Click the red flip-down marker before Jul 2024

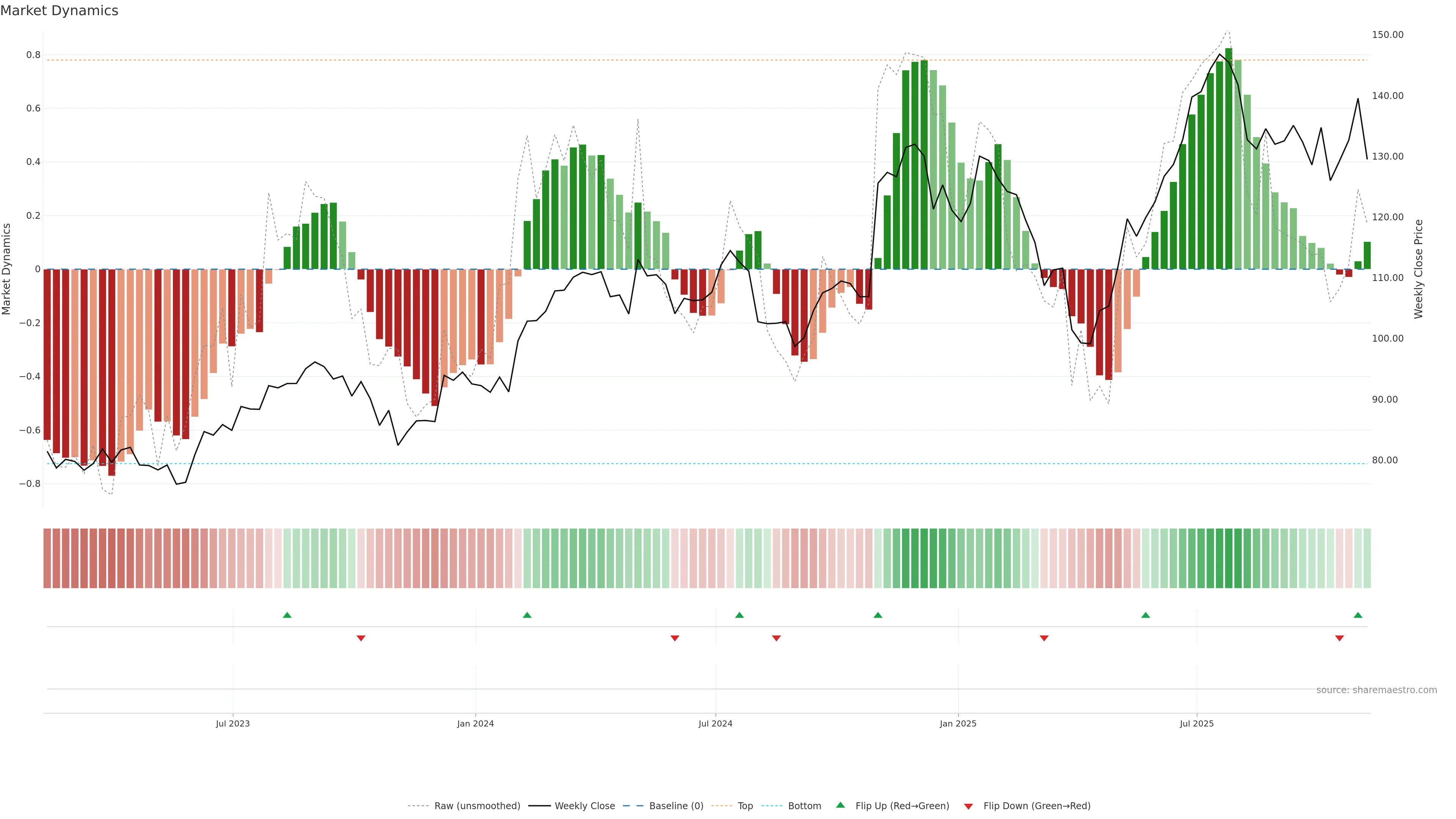pos(674,638)
